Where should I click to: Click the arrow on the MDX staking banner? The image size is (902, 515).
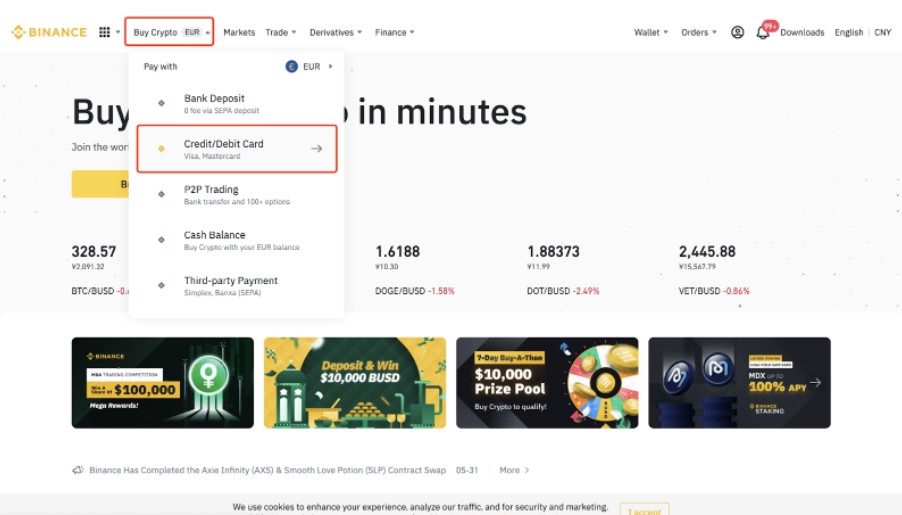(815, 382)
